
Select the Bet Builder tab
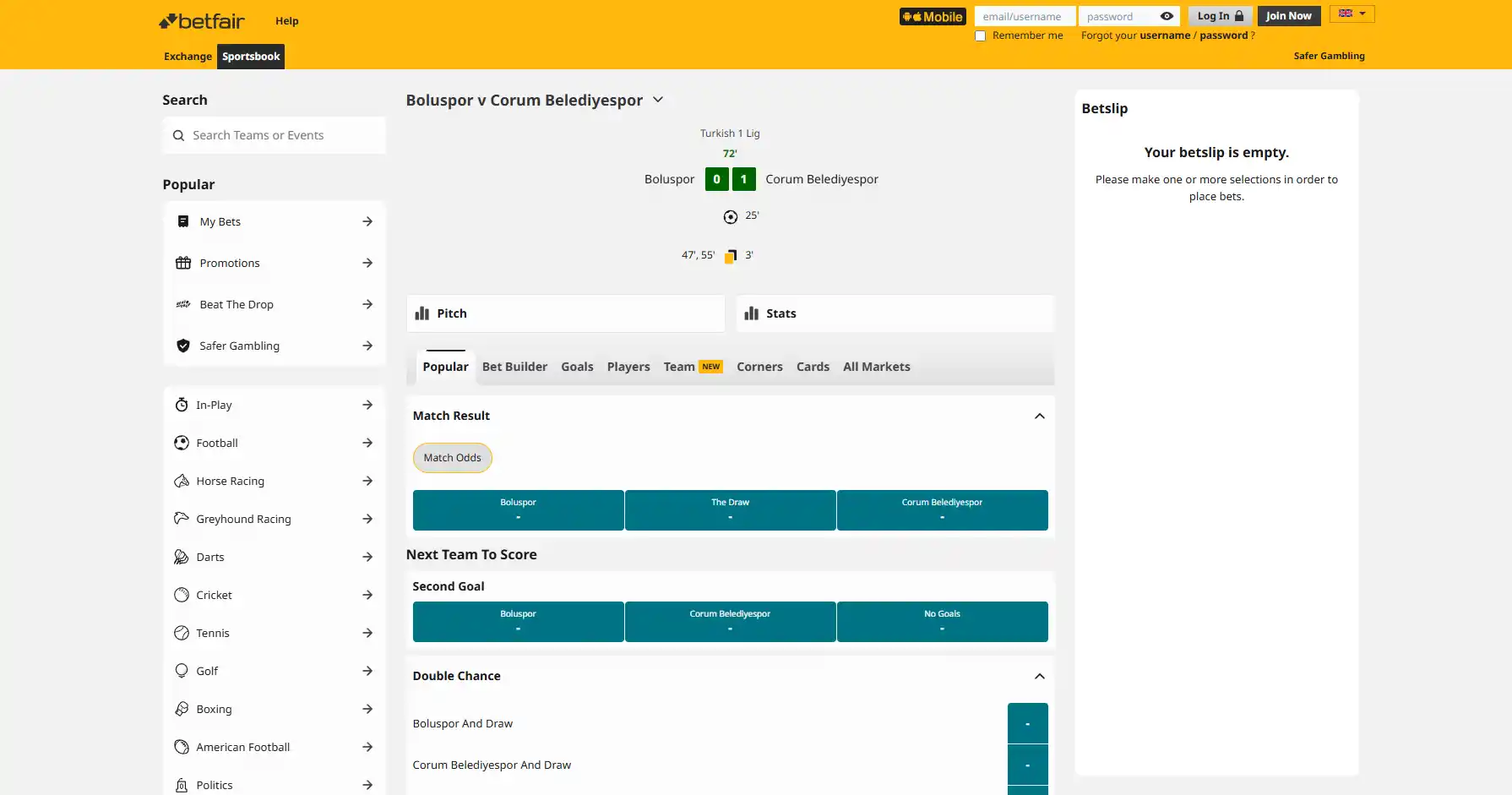[514, 367]
